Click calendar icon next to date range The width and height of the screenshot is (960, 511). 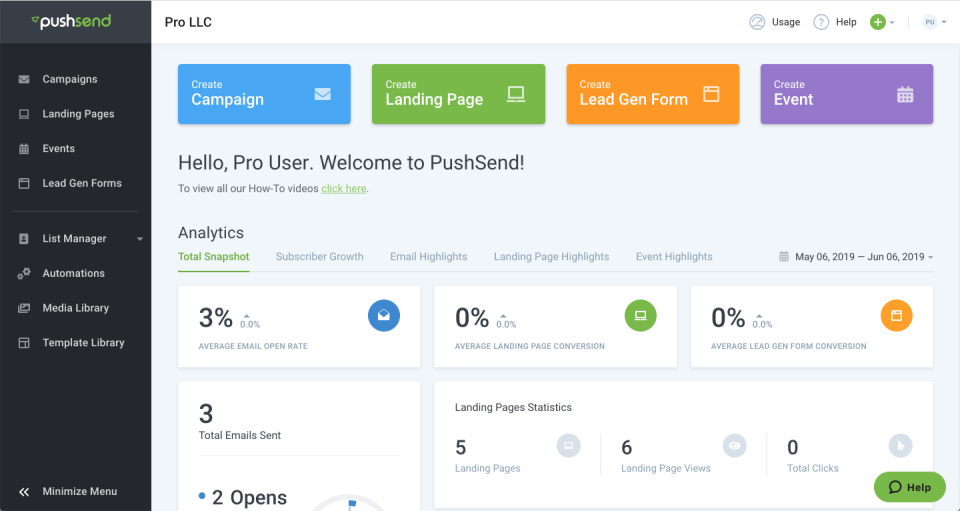click(x=784, y=256)
